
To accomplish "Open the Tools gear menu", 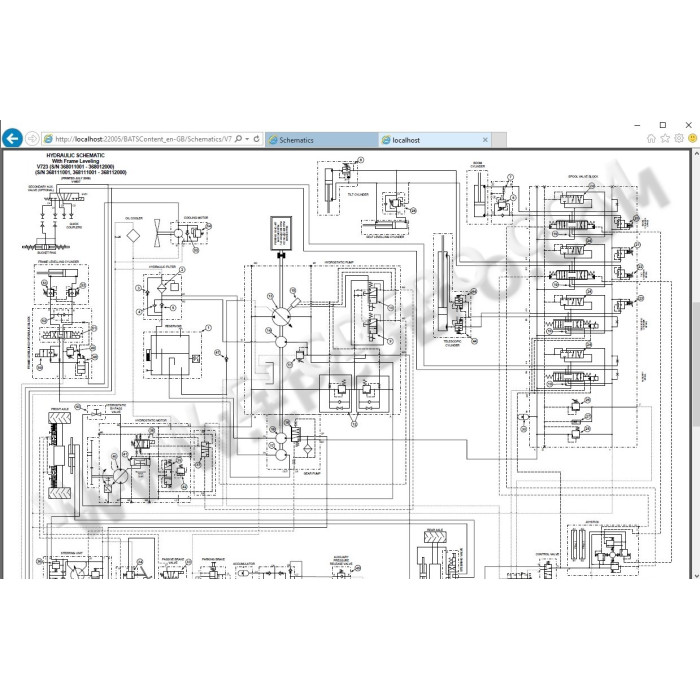I will tap(679, 138).
